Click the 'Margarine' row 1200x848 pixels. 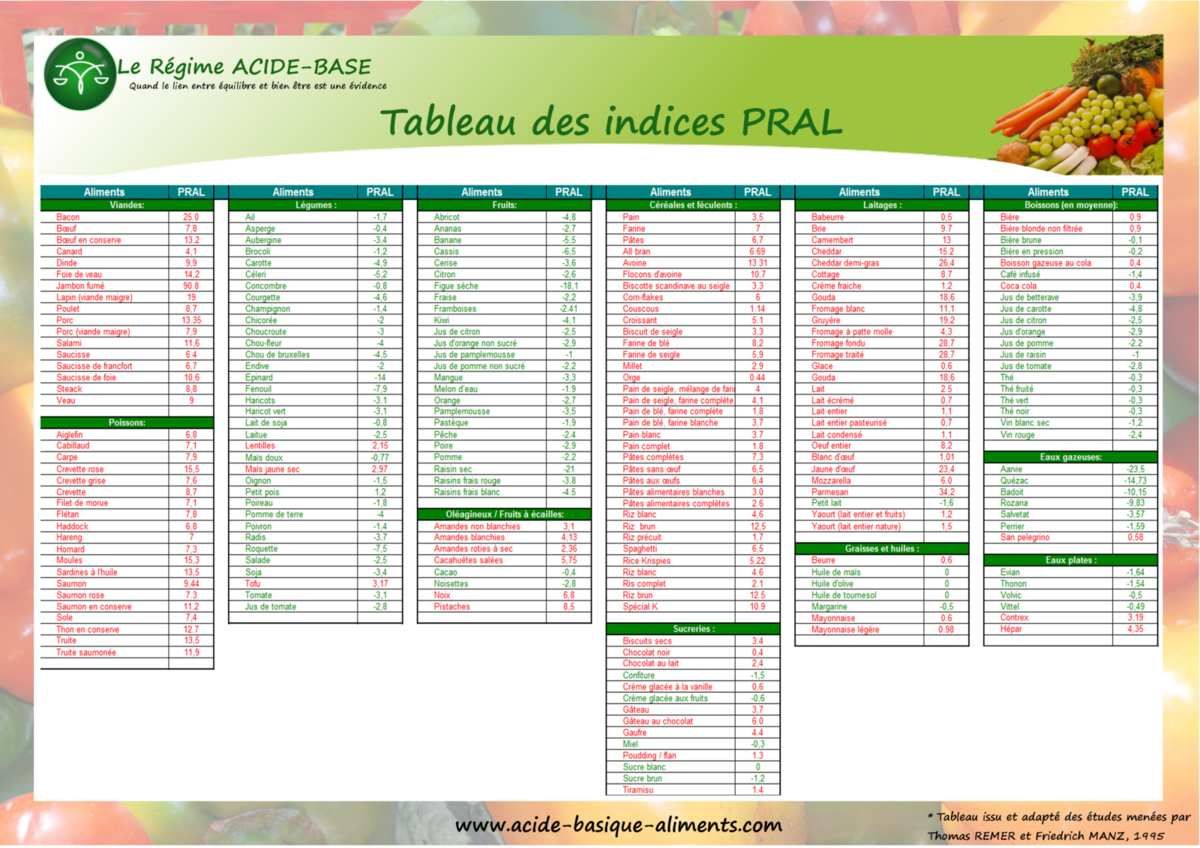(882, 606)
